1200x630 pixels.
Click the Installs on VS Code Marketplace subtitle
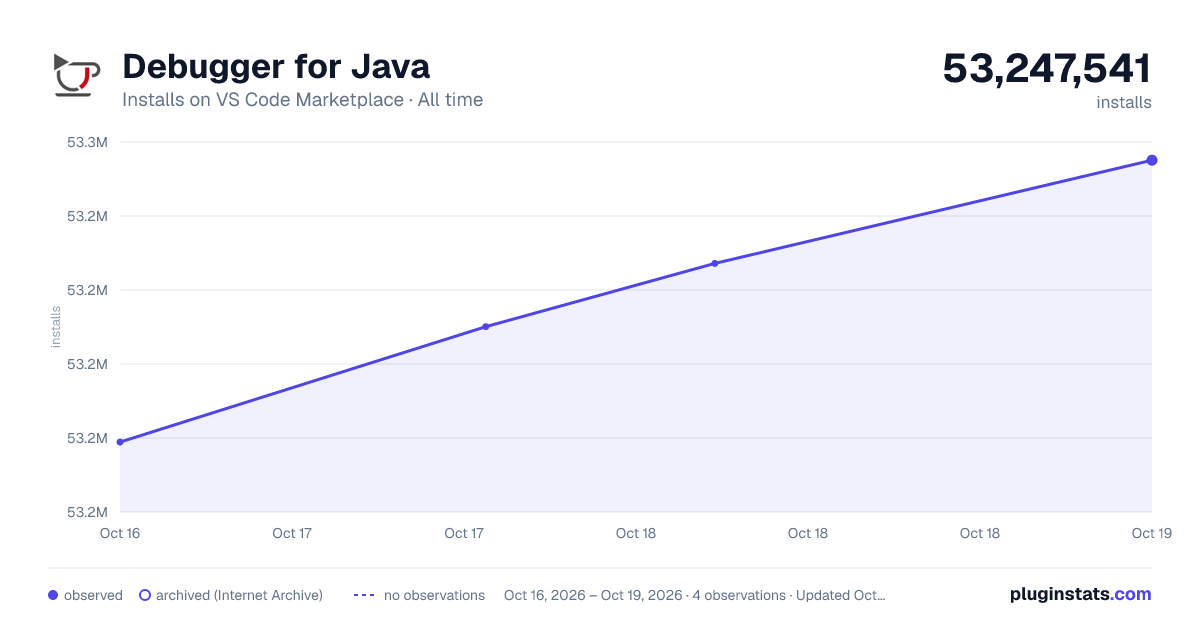pos(302,100)
